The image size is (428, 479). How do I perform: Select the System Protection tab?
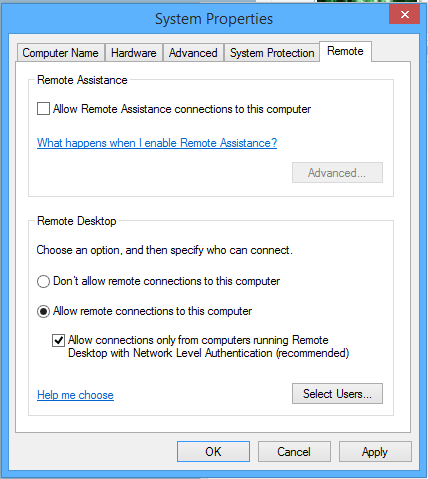272,53
